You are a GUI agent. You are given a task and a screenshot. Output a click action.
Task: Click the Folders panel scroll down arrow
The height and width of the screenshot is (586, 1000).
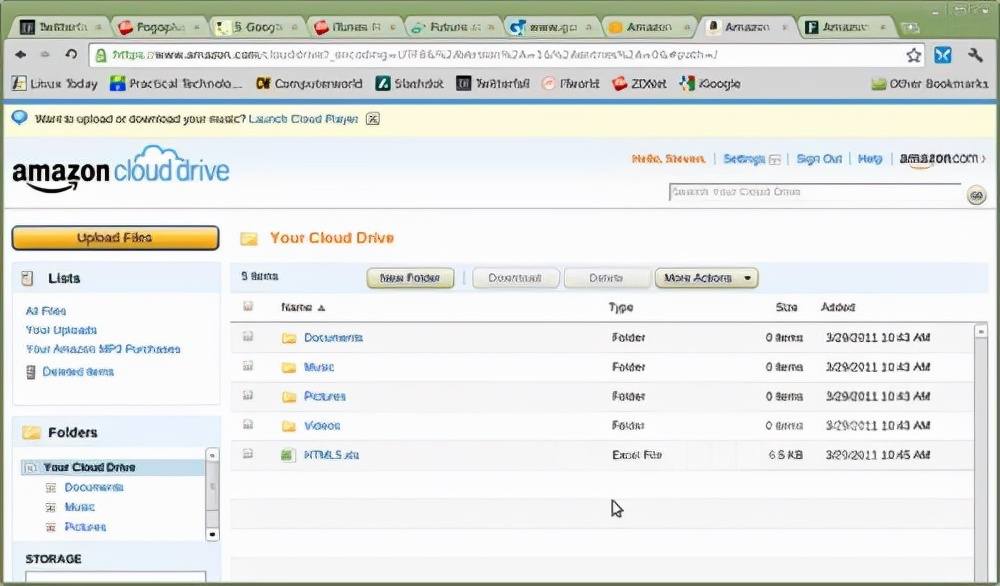click(x=212, y=534)
